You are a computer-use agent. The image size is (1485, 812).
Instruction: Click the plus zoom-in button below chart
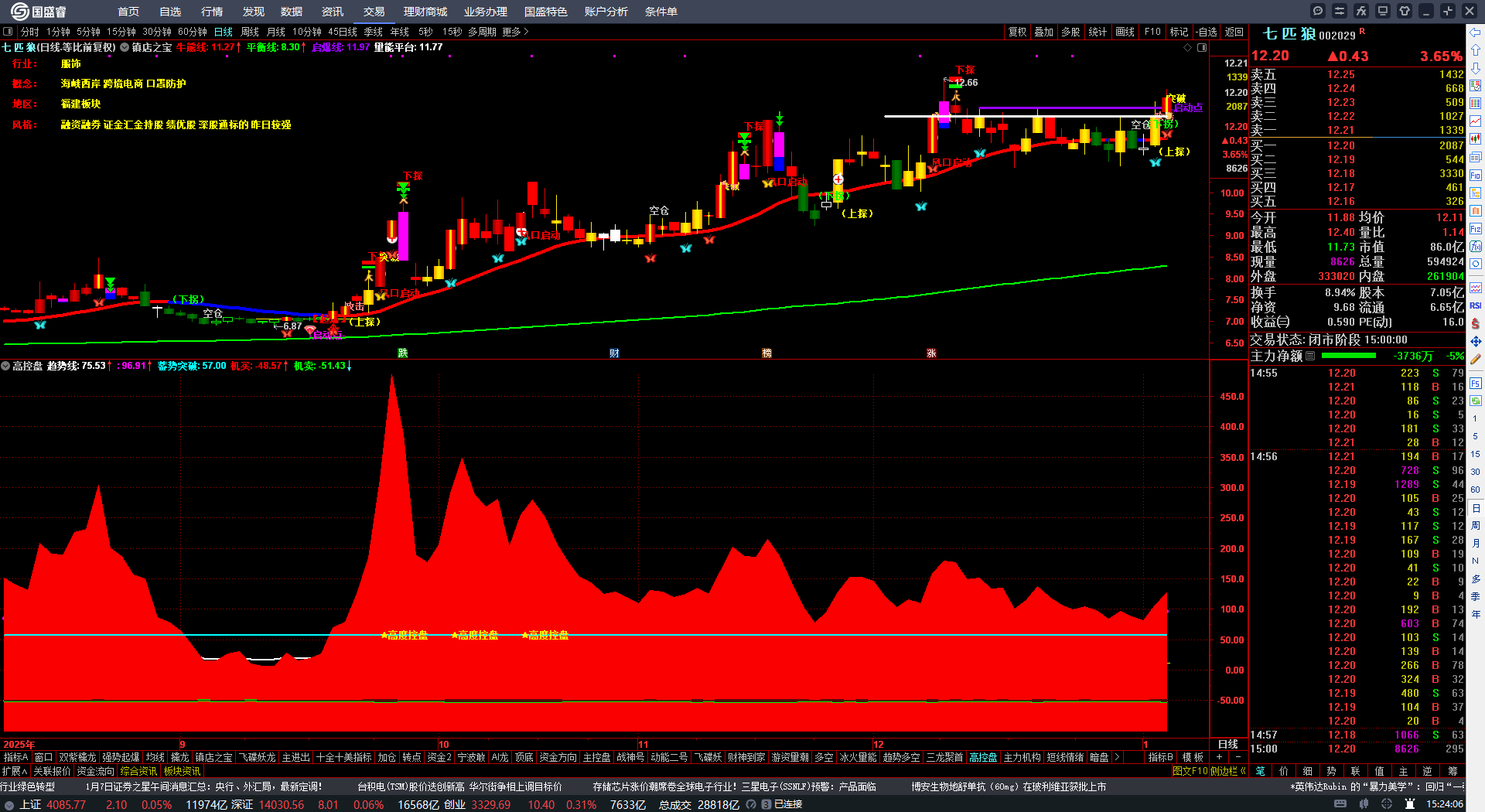click(1220, 757)
